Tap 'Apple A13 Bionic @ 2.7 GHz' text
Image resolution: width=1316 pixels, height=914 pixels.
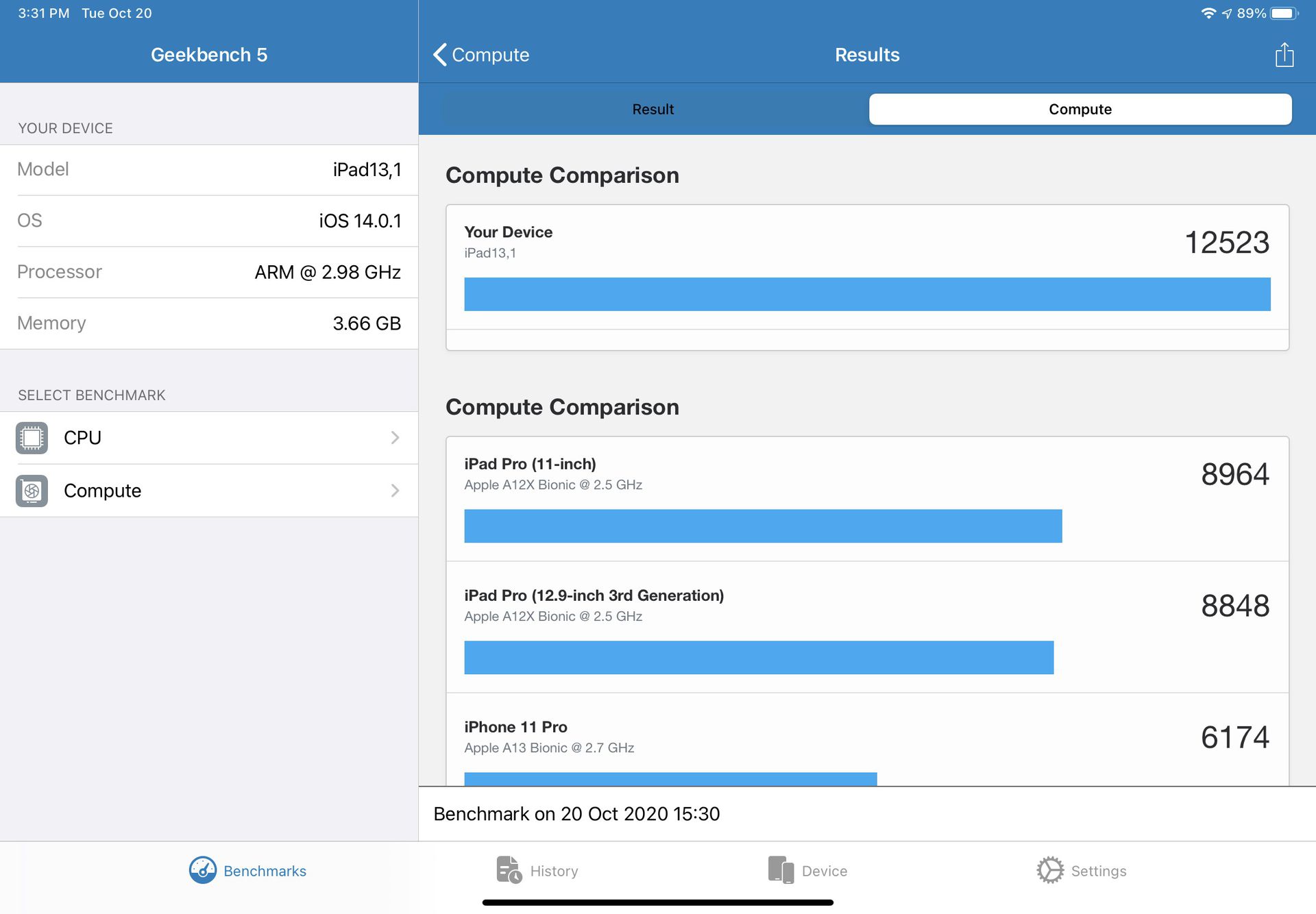point(549,748)
